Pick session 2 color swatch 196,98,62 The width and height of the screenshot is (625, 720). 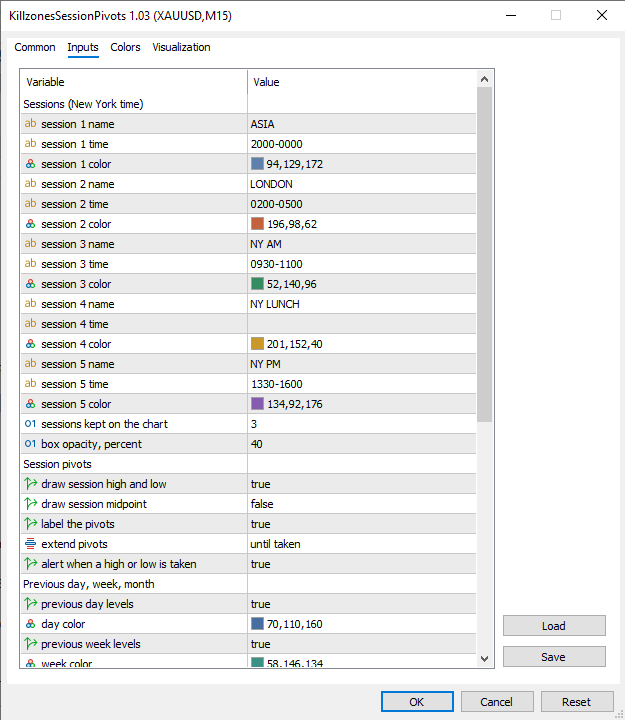pyautogui.click(x=257, y=224)
